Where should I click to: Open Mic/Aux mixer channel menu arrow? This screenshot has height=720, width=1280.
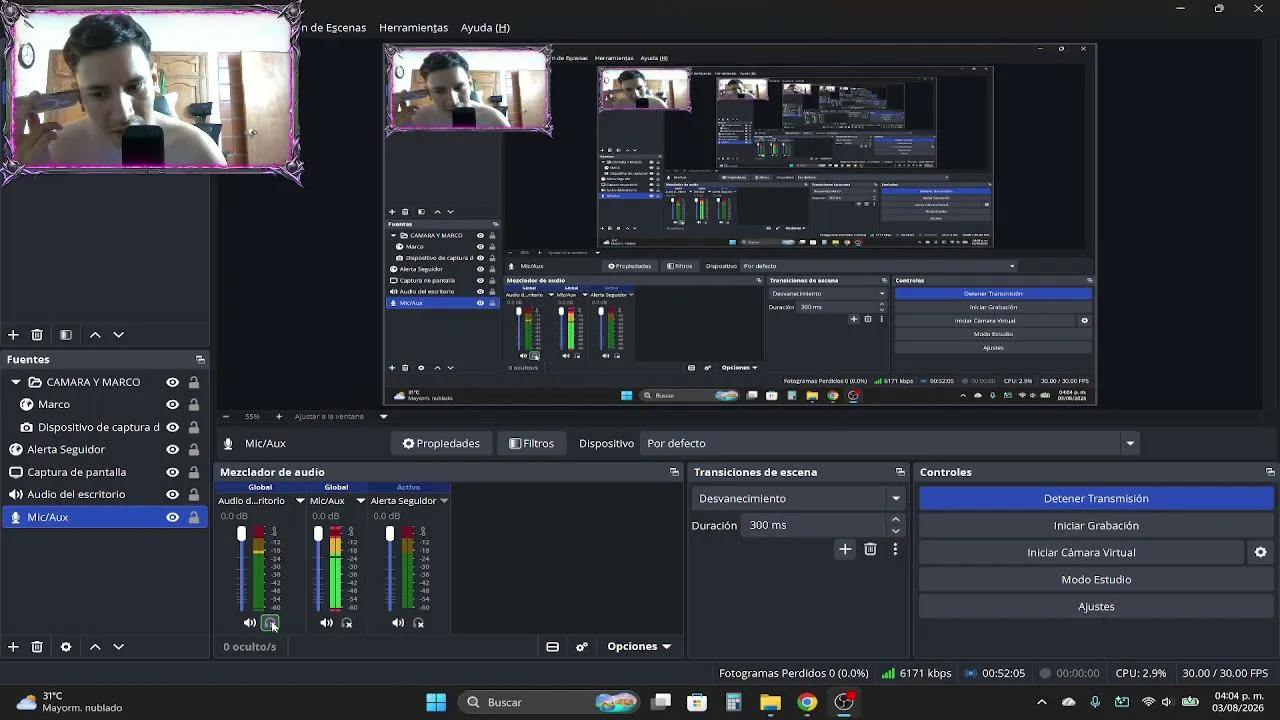(x=360, y=501)
